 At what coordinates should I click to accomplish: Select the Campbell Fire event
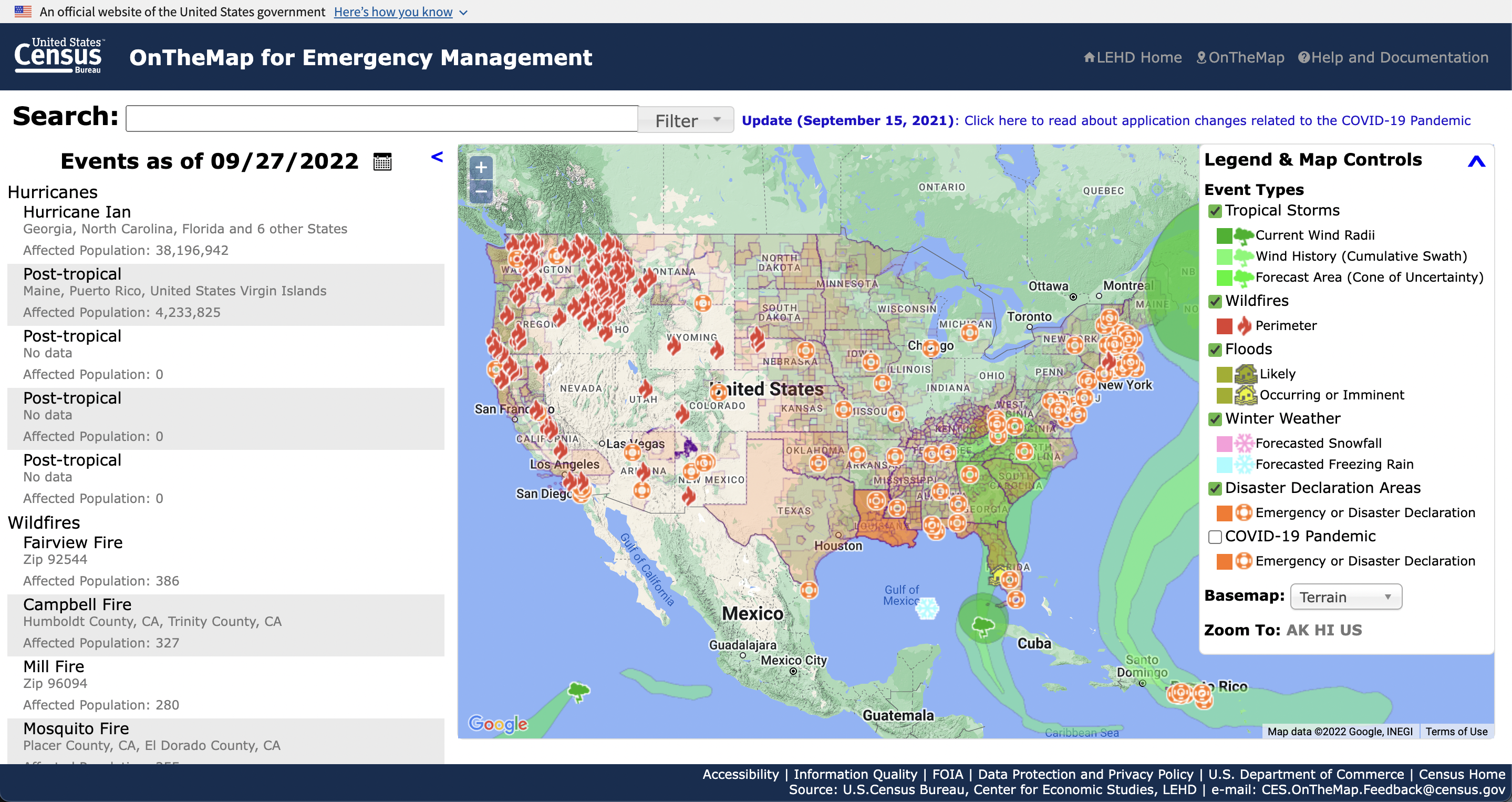point(225,625)
